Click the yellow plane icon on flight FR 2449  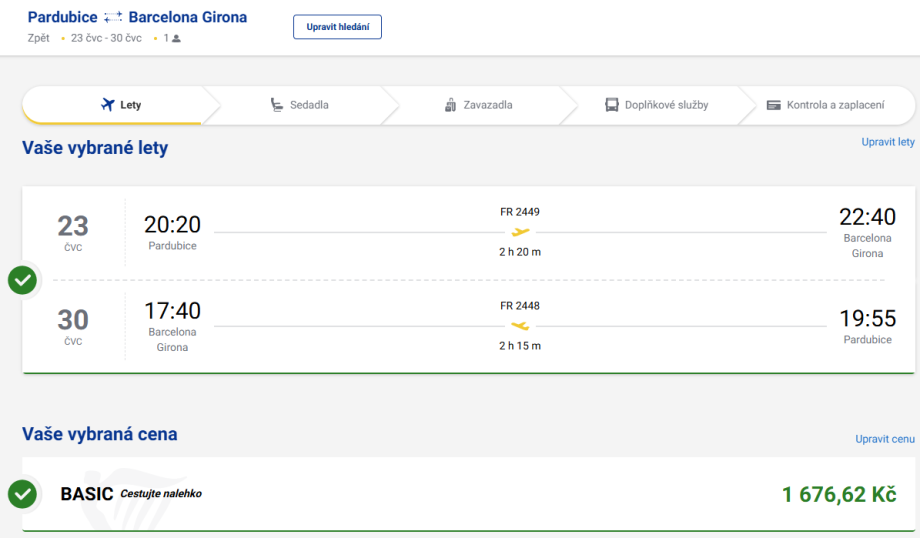[x=520, y=232]
